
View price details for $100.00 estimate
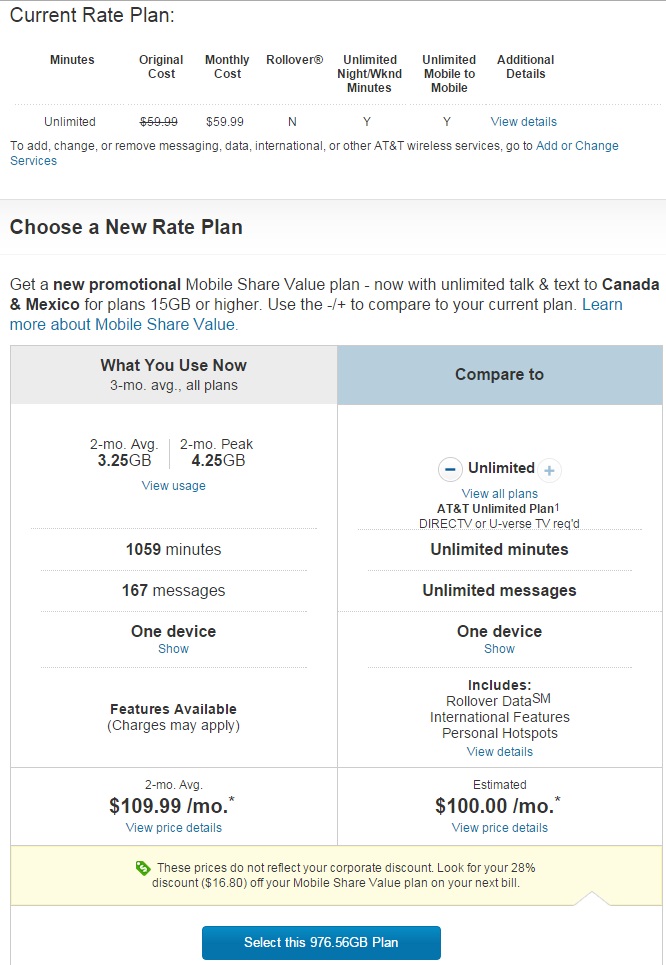(499, 828)
